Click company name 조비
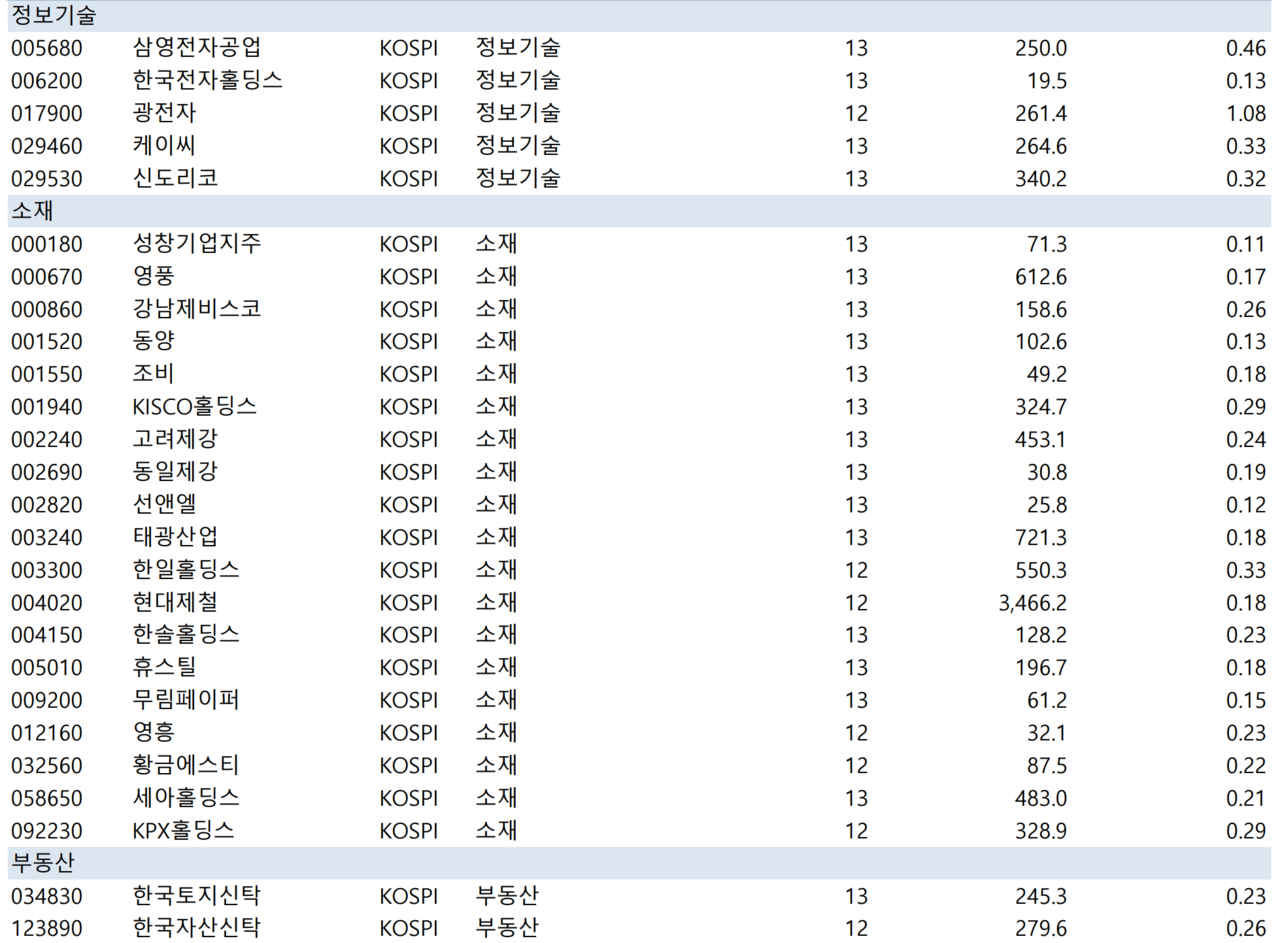1280x943 pixels. (153, 374)
